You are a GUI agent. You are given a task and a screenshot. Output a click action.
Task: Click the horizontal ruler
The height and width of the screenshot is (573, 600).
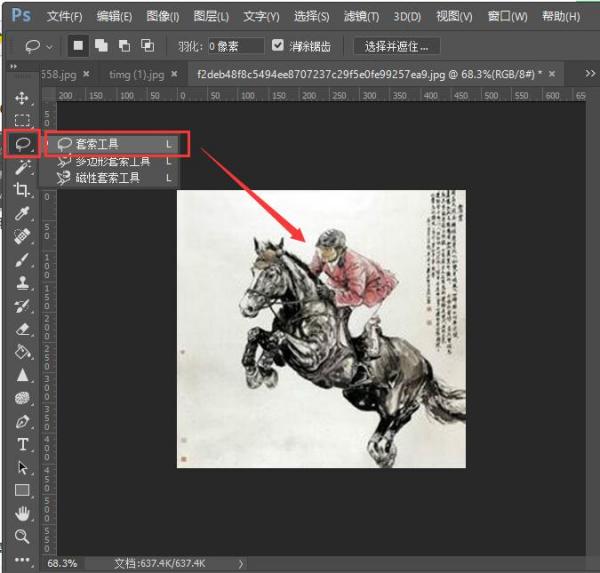(321, 95)
